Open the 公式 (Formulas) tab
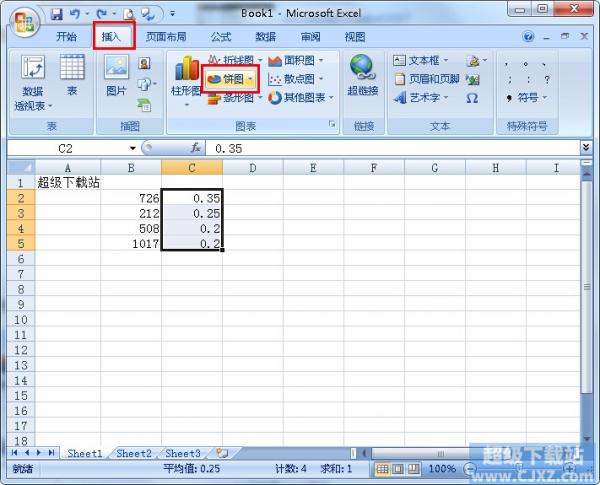 tap(221, 37)
